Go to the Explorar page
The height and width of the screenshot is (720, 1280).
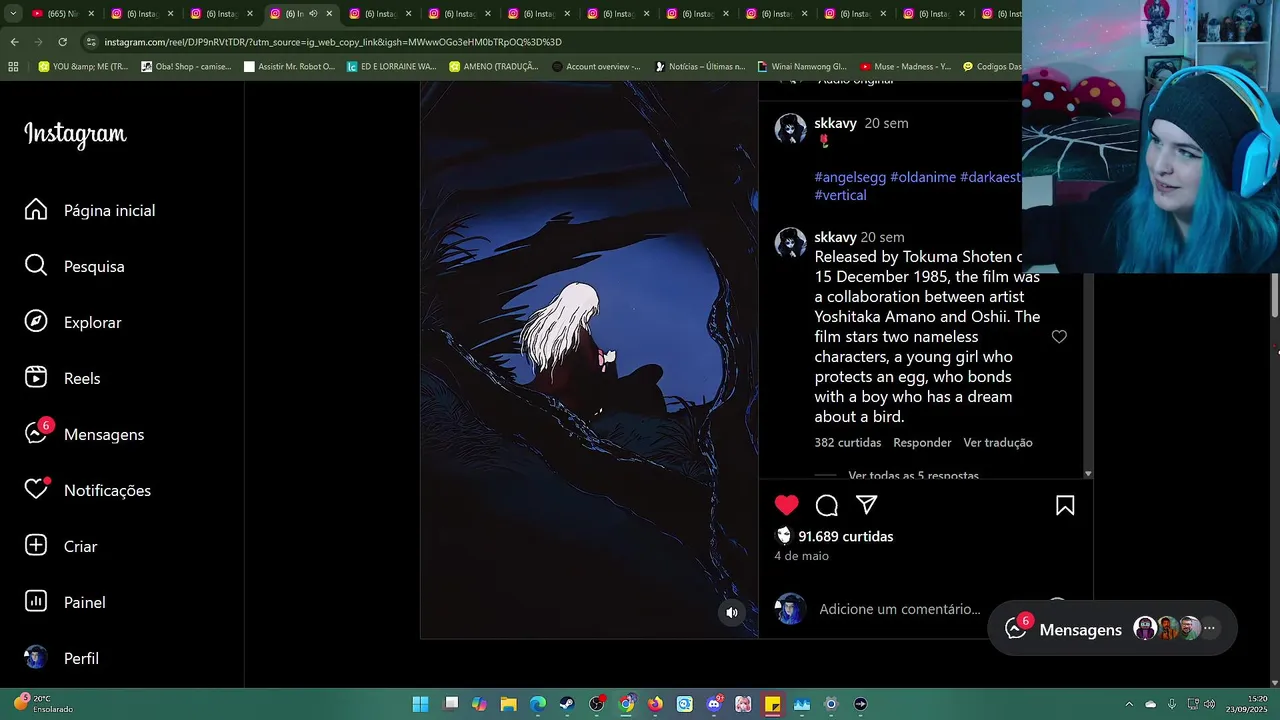pos(73,322)
